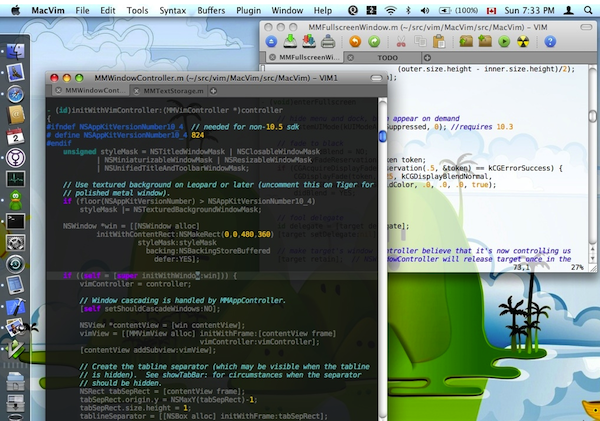600x421 pixels.
Task: Open Adium green duck icon in the Dock
Action: [16, 200]
